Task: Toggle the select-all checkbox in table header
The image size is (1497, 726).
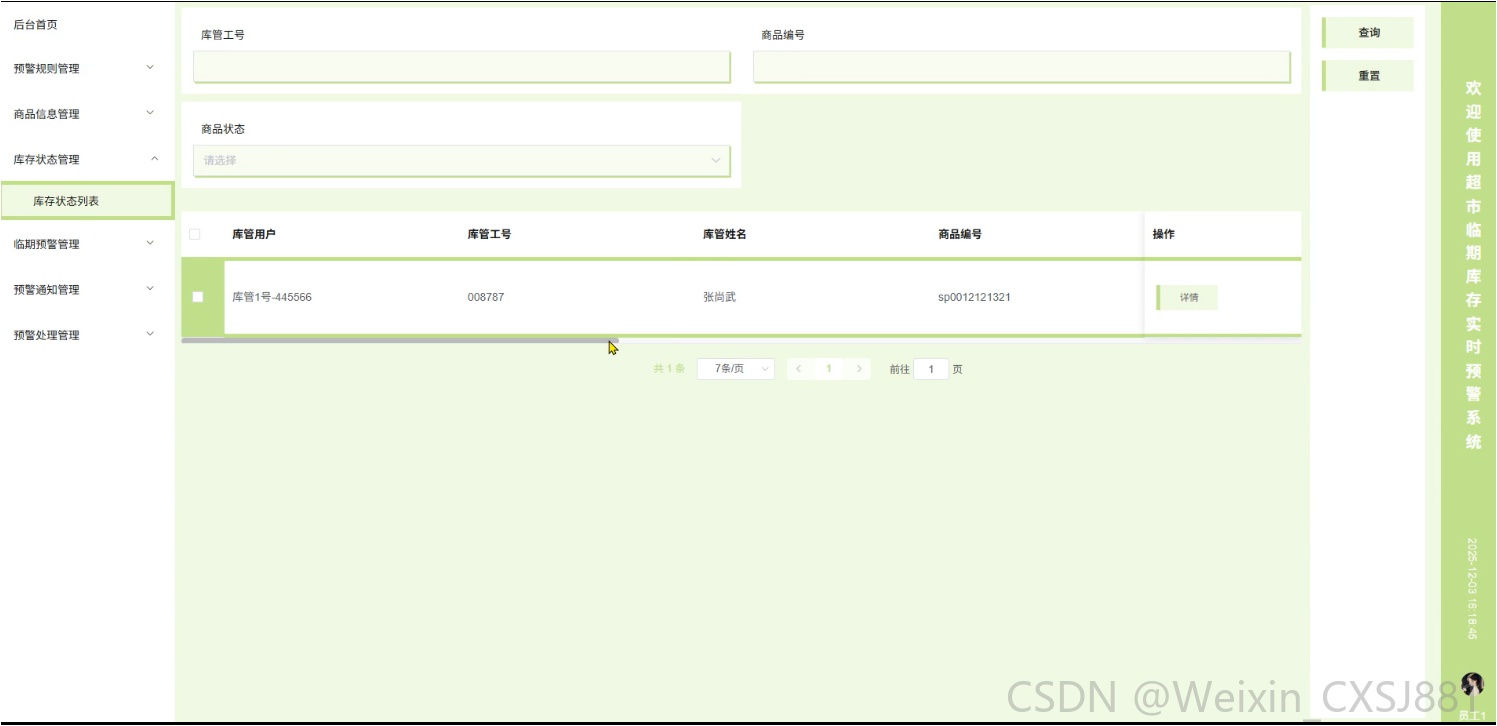Action: coord(195,234)
